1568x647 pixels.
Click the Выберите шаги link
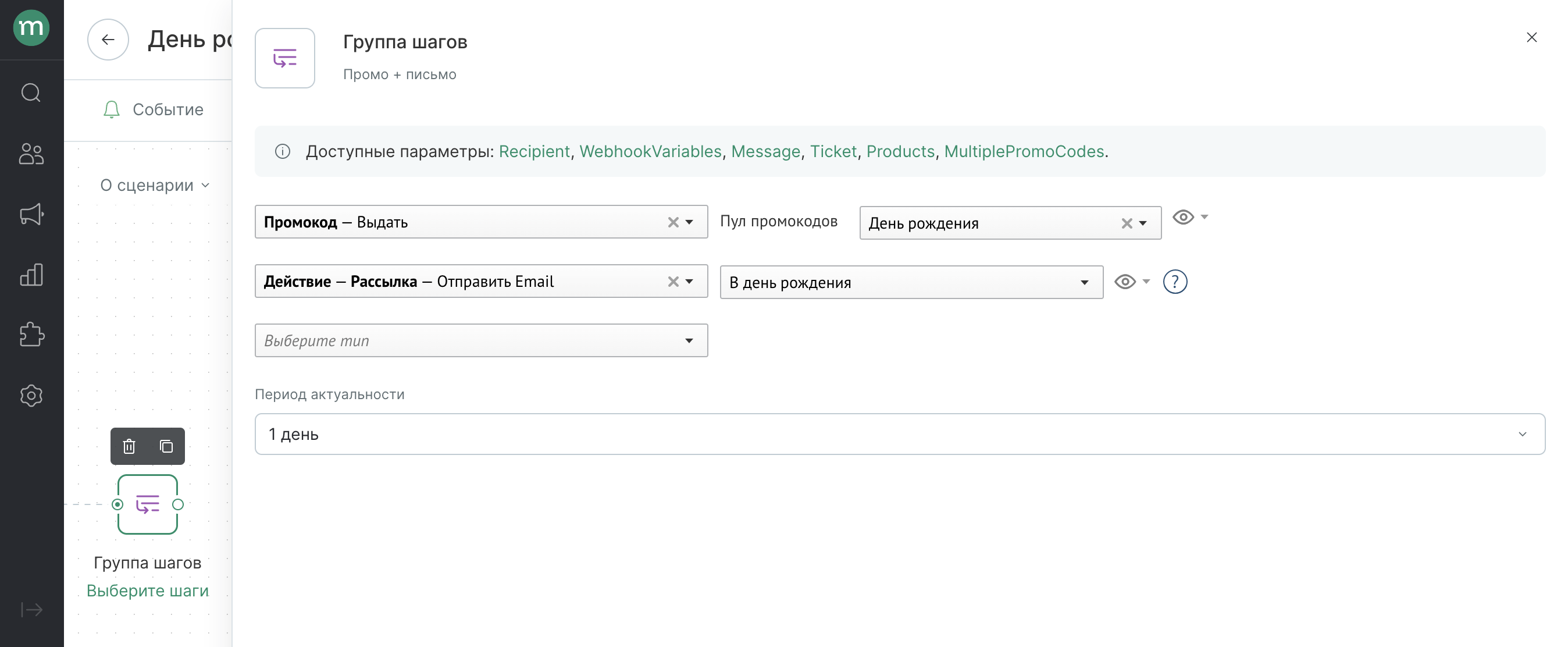point(147,591)
